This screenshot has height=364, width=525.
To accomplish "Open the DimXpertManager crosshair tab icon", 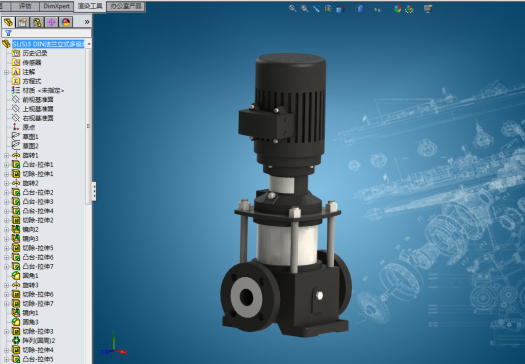I will tap(51, 22).
